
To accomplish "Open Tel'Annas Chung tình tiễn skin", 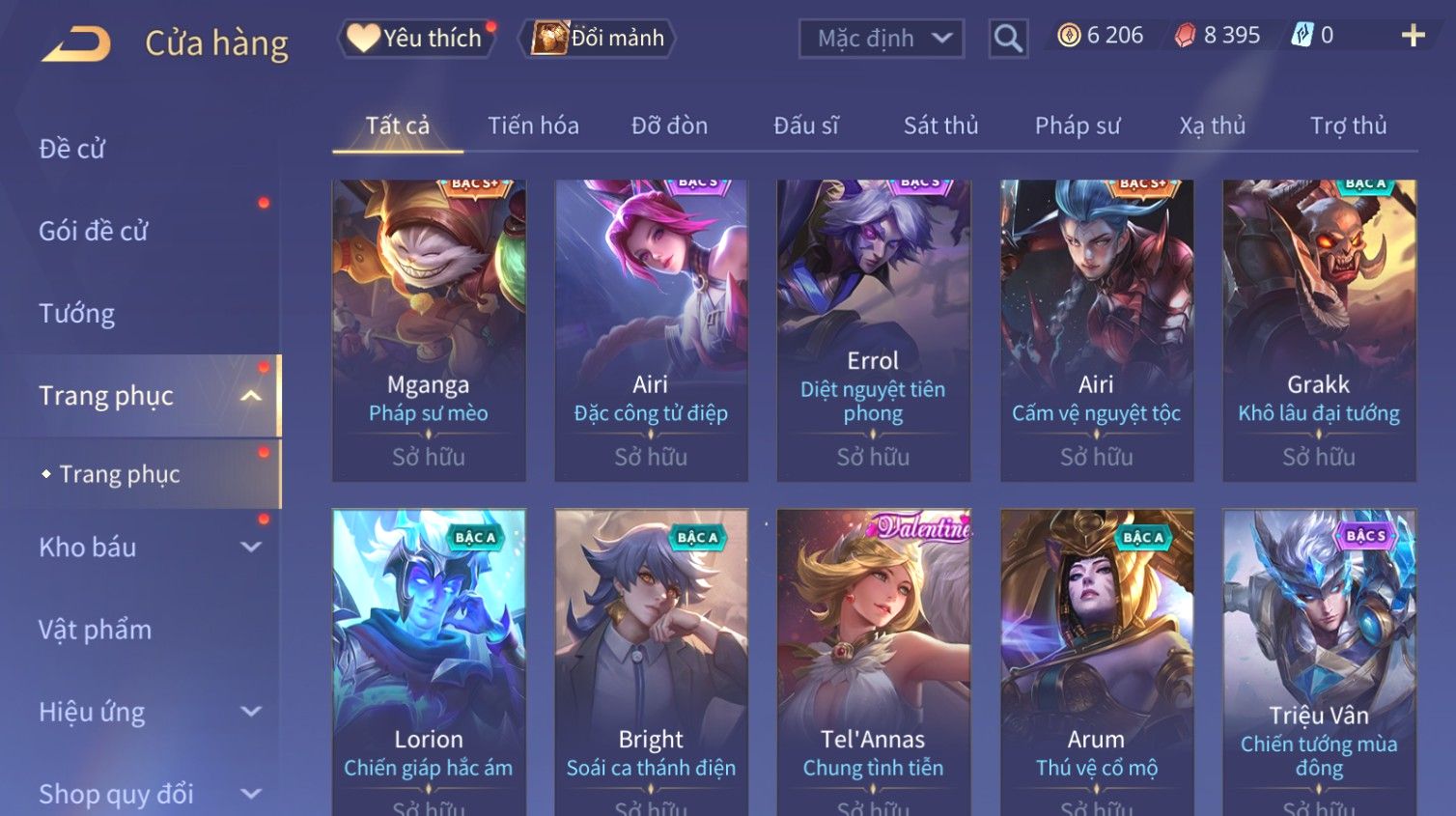I will [873, 662].
